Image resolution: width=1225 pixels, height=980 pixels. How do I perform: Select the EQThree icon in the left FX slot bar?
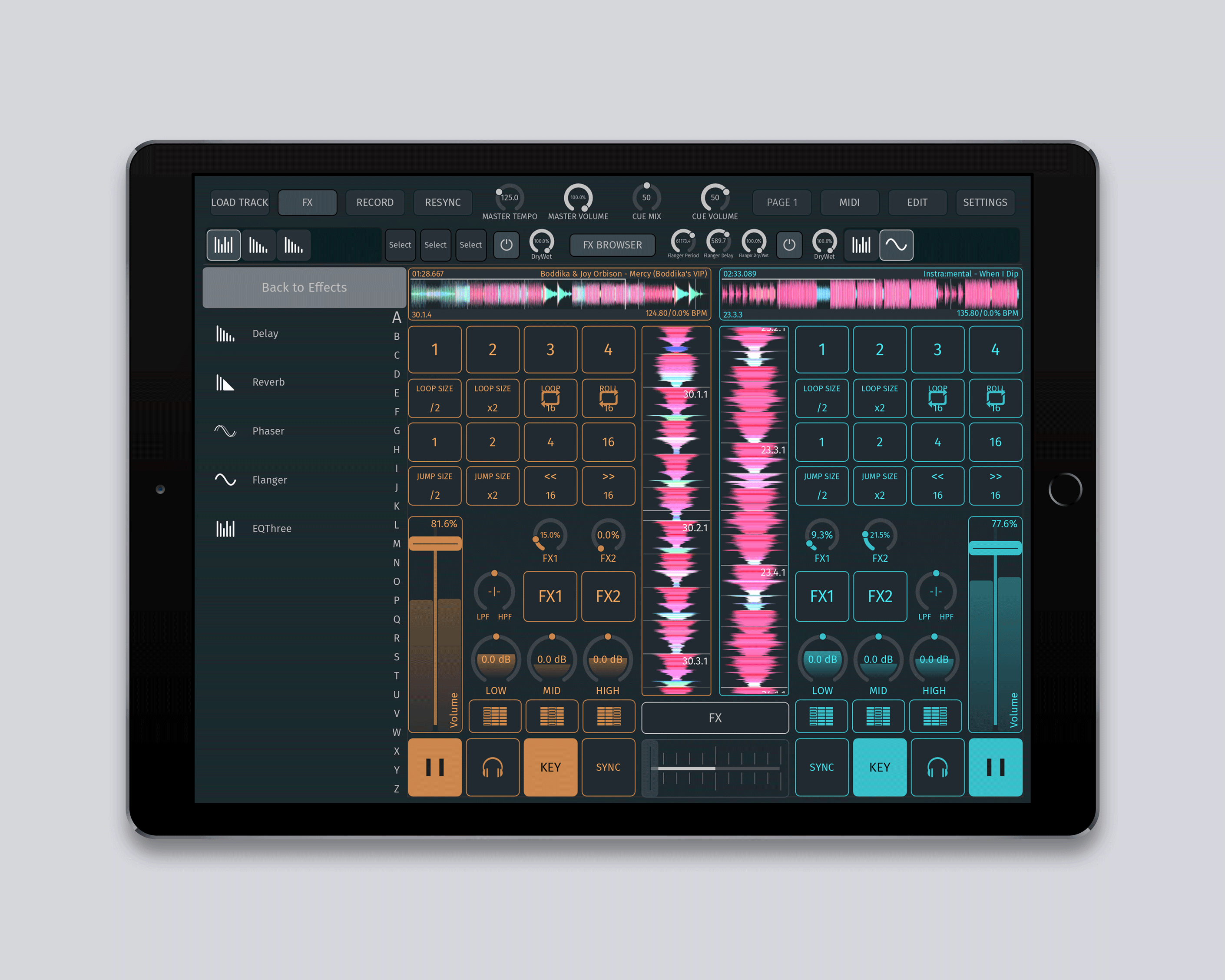(x=223, y=245)
